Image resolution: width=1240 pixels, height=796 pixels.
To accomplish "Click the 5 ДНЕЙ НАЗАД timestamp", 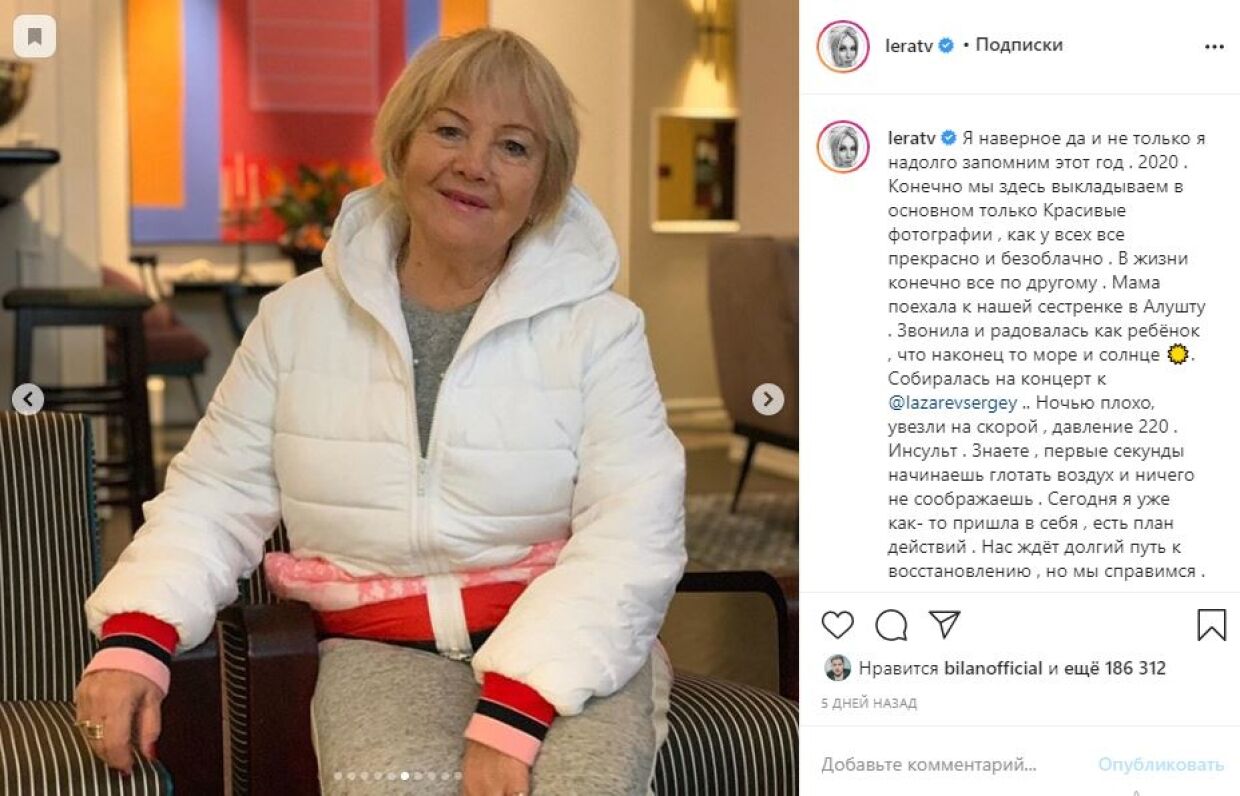I will [x=869, y=703].
